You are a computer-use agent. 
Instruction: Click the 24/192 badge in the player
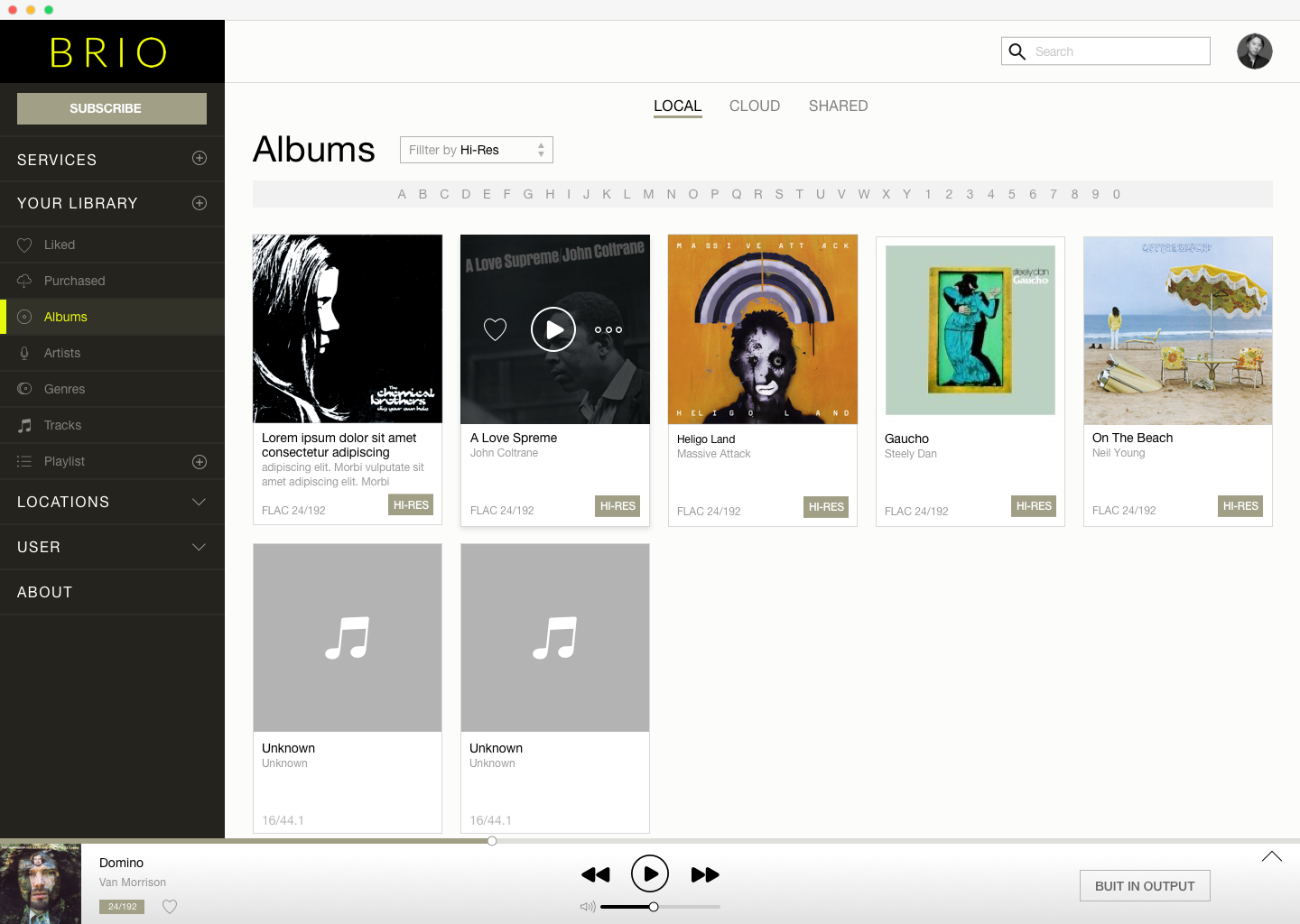tap(122, 907)
